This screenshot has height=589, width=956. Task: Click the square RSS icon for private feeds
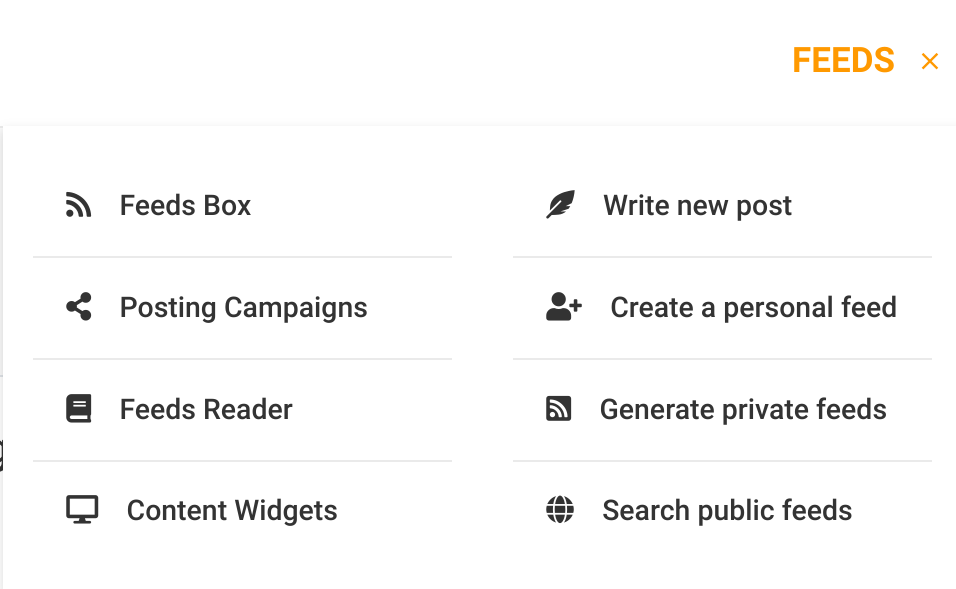click(559, 409)
